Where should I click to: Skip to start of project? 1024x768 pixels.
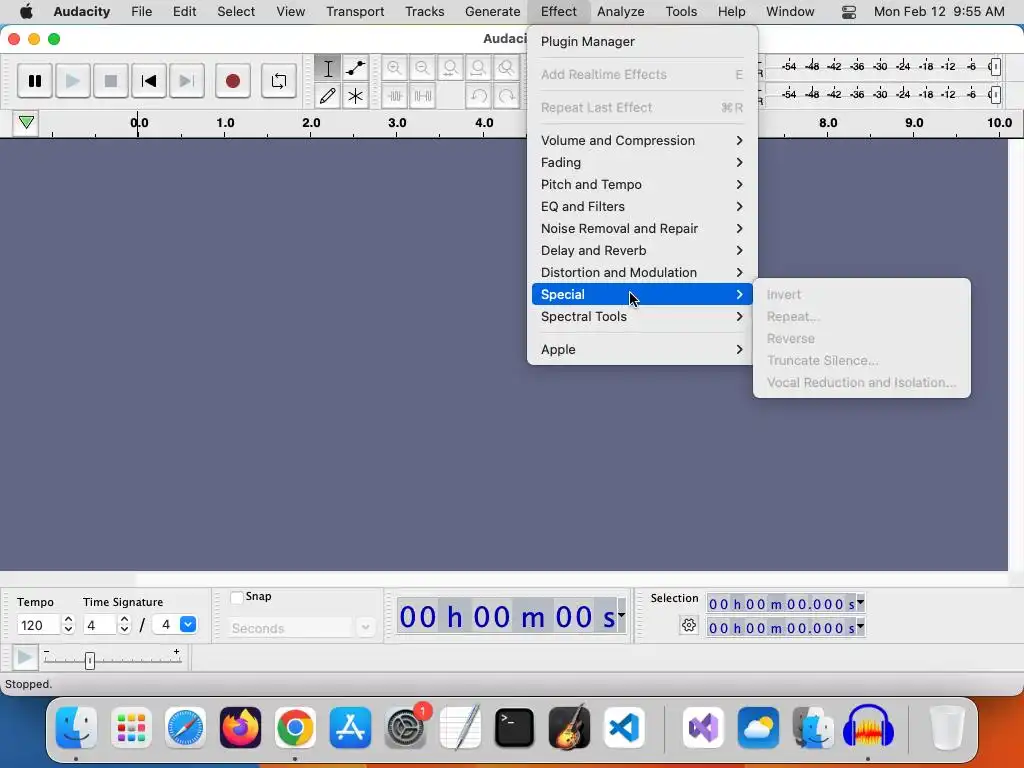point(149,81)
